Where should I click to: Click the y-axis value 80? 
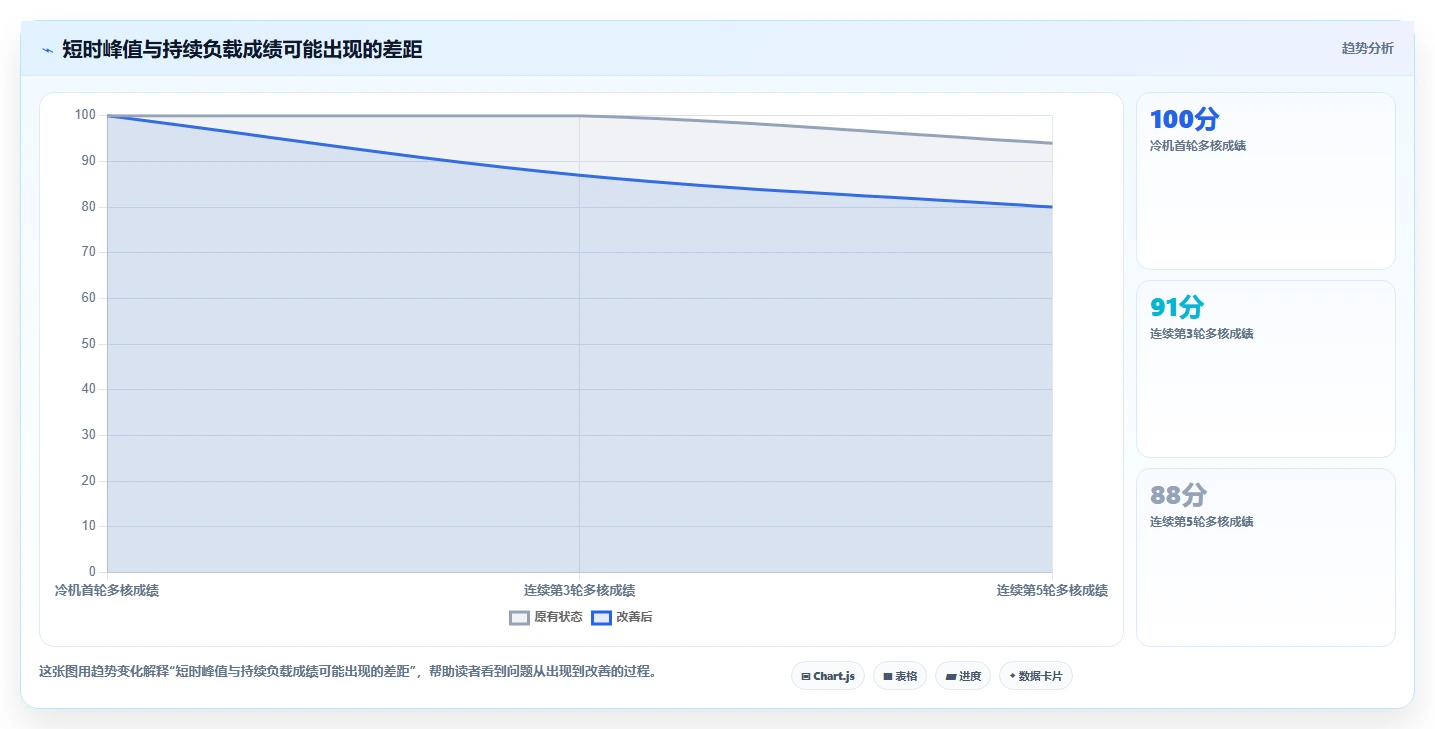pyautogui.click(x=89, y=207)
